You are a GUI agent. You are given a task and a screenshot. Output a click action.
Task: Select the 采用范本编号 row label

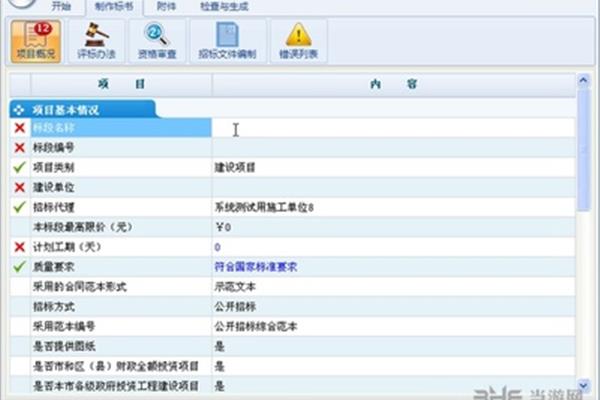tap(64, 327)
